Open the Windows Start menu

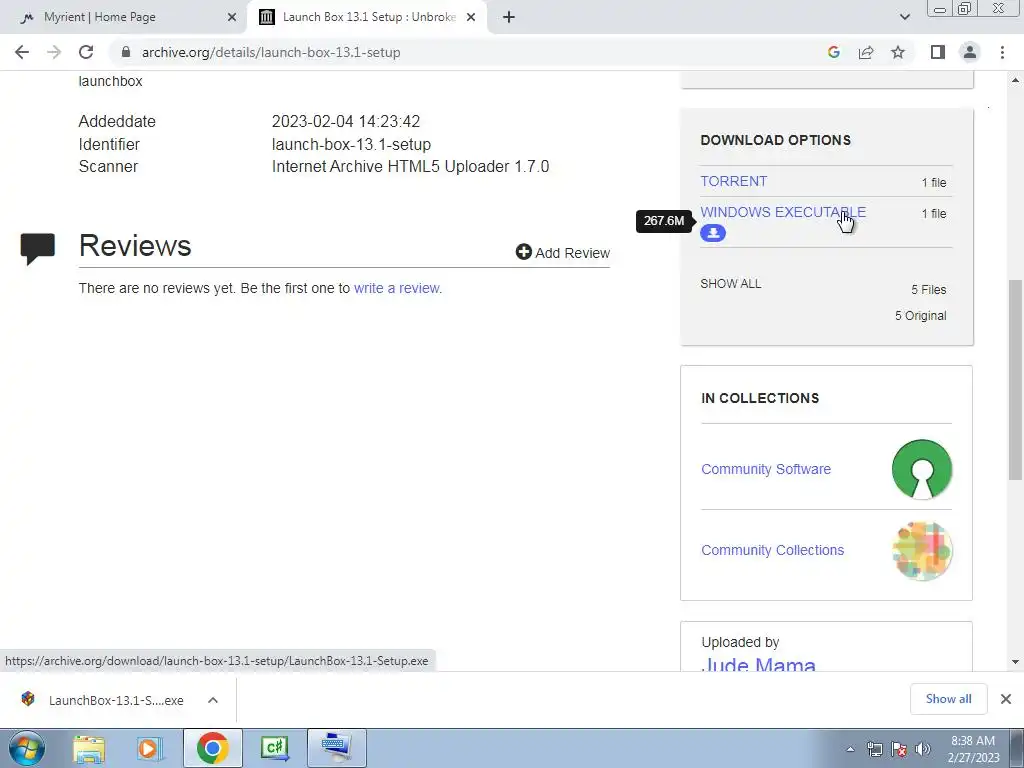pyautogui.click(x=26, y=748)
